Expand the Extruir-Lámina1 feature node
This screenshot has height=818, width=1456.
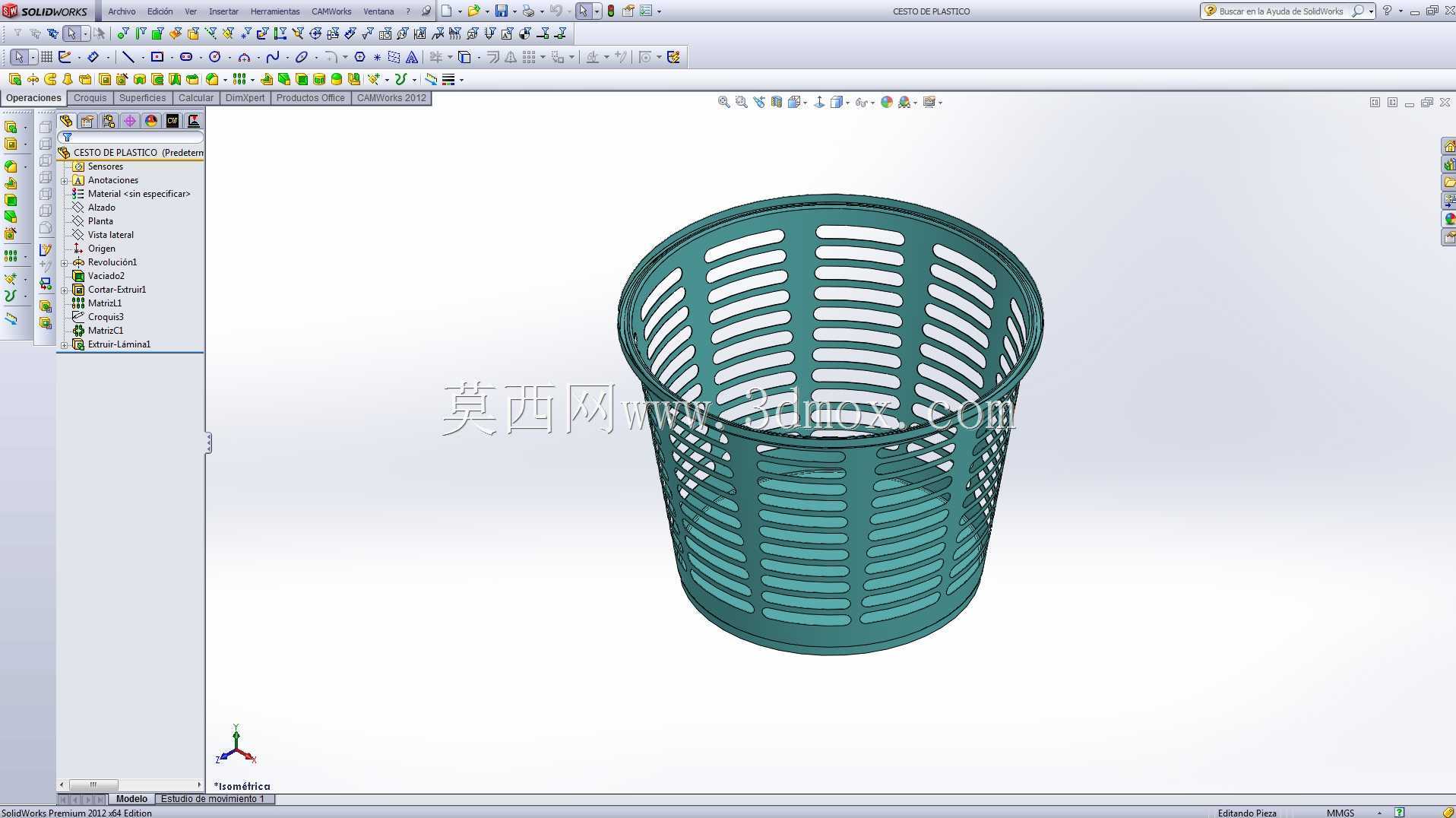(x=65, y=345)
